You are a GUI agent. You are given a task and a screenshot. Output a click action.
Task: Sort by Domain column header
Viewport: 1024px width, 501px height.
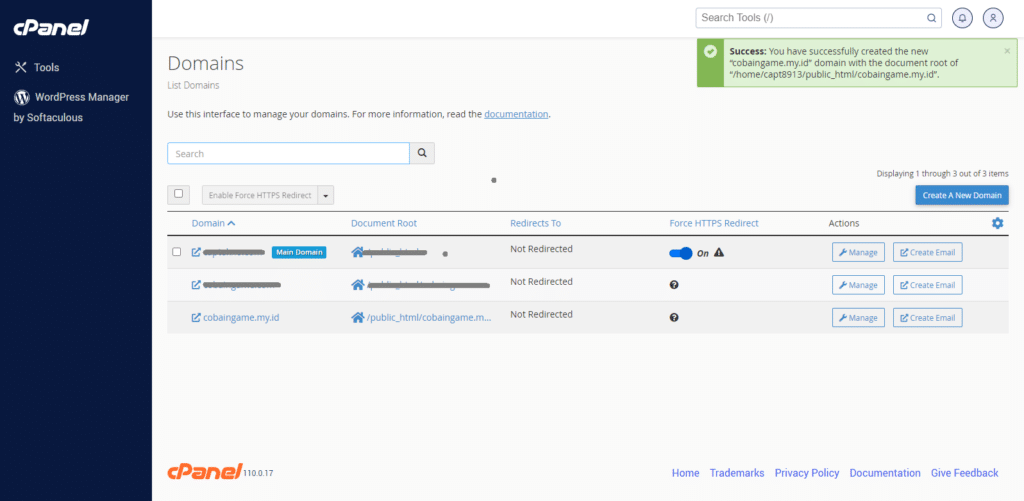coord(214,223)
